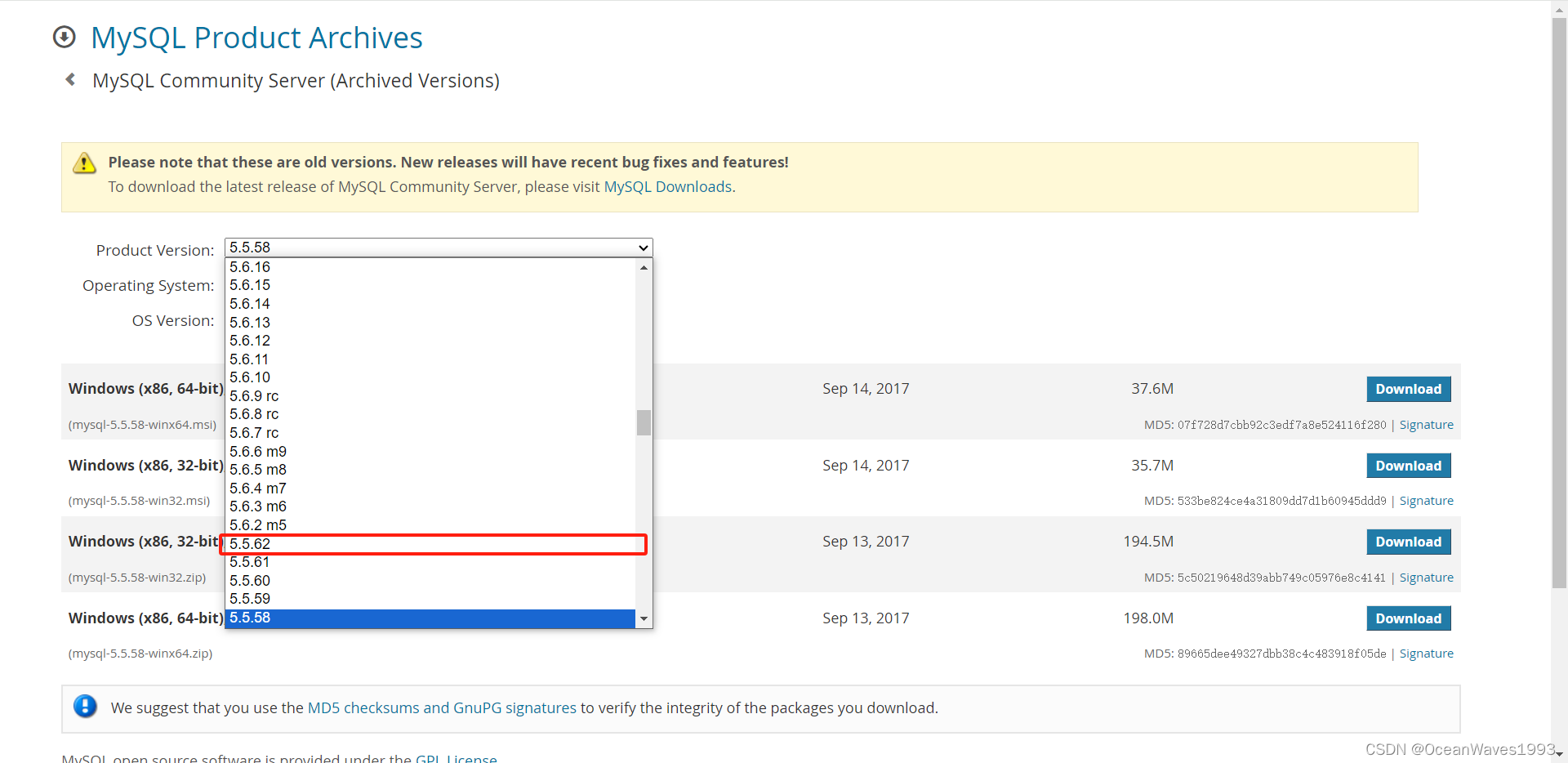Click the 37.6M file size value
1568x763 pixels.
click(1151, 389)
